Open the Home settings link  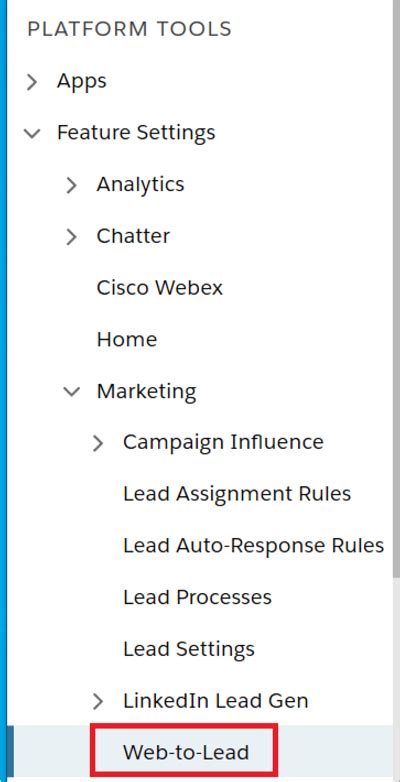click(127, 340)
